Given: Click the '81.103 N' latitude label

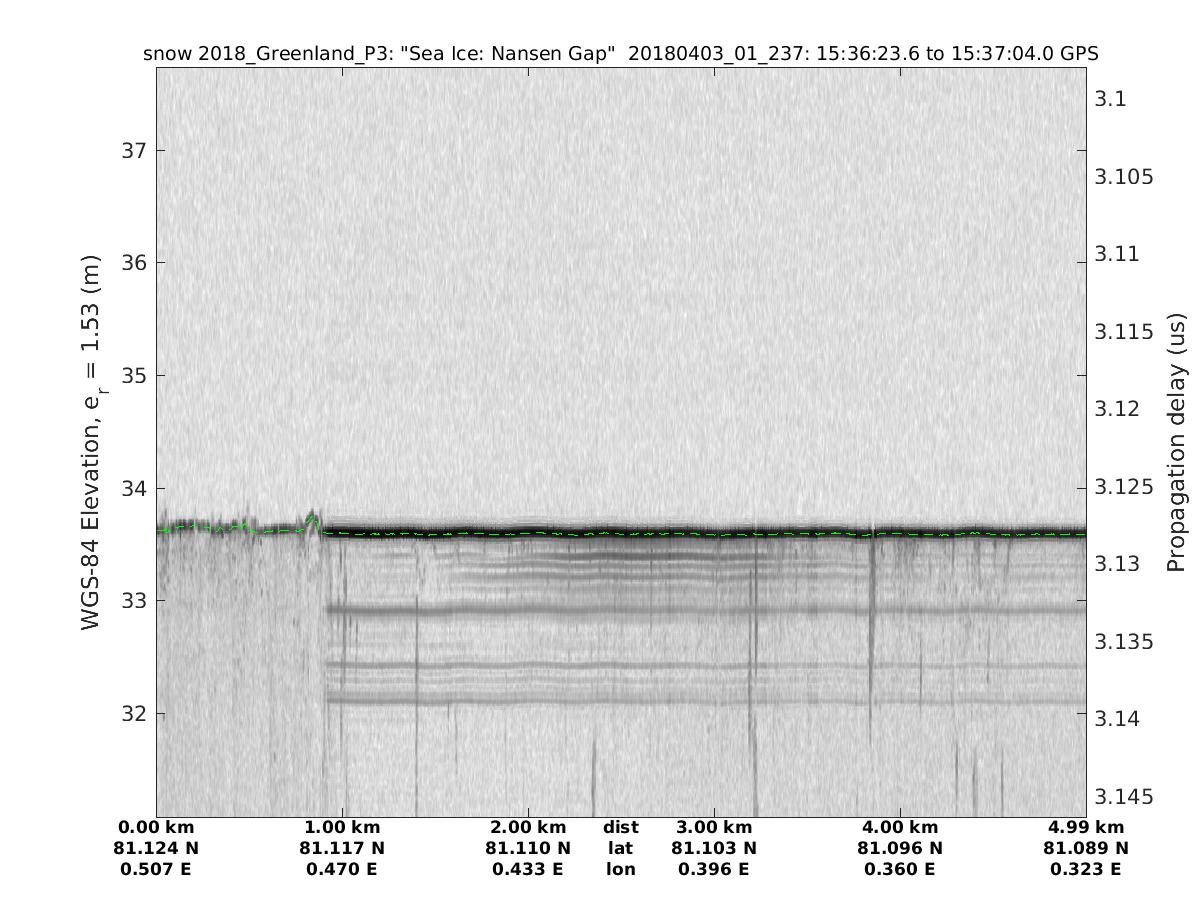Looking at the screenshot, I should (x=714, y=848).
